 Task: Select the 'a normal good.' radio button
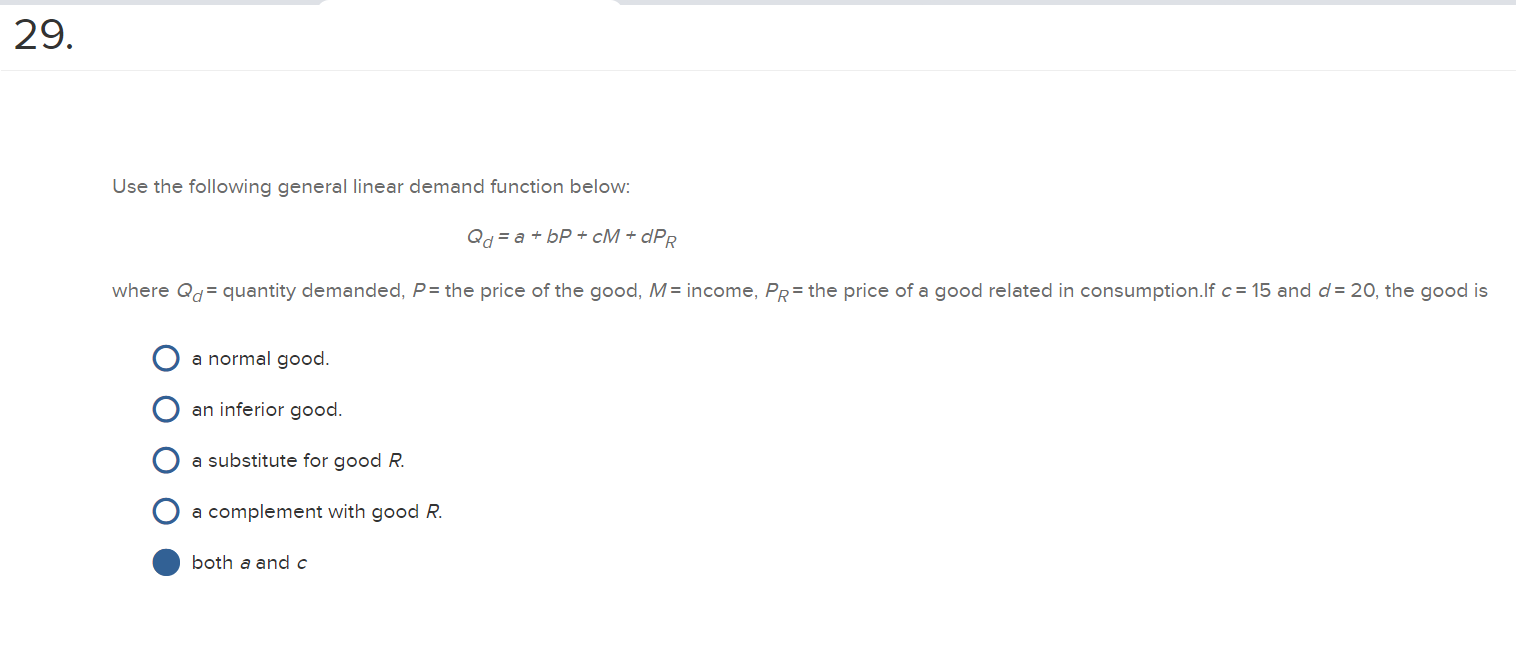[x=166, y=358]
